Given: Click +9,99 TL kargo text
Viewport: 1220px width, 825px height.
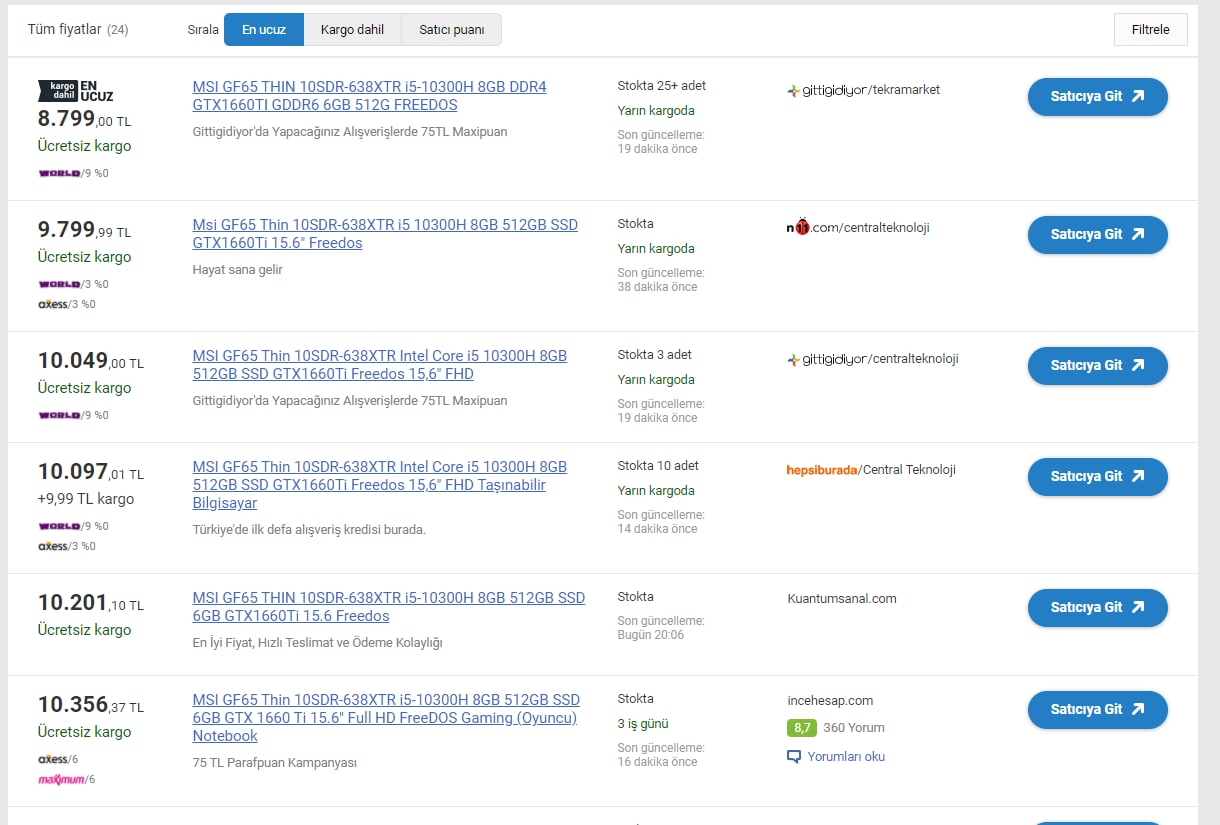Looking at the screenshot, I should pos(86,499).
